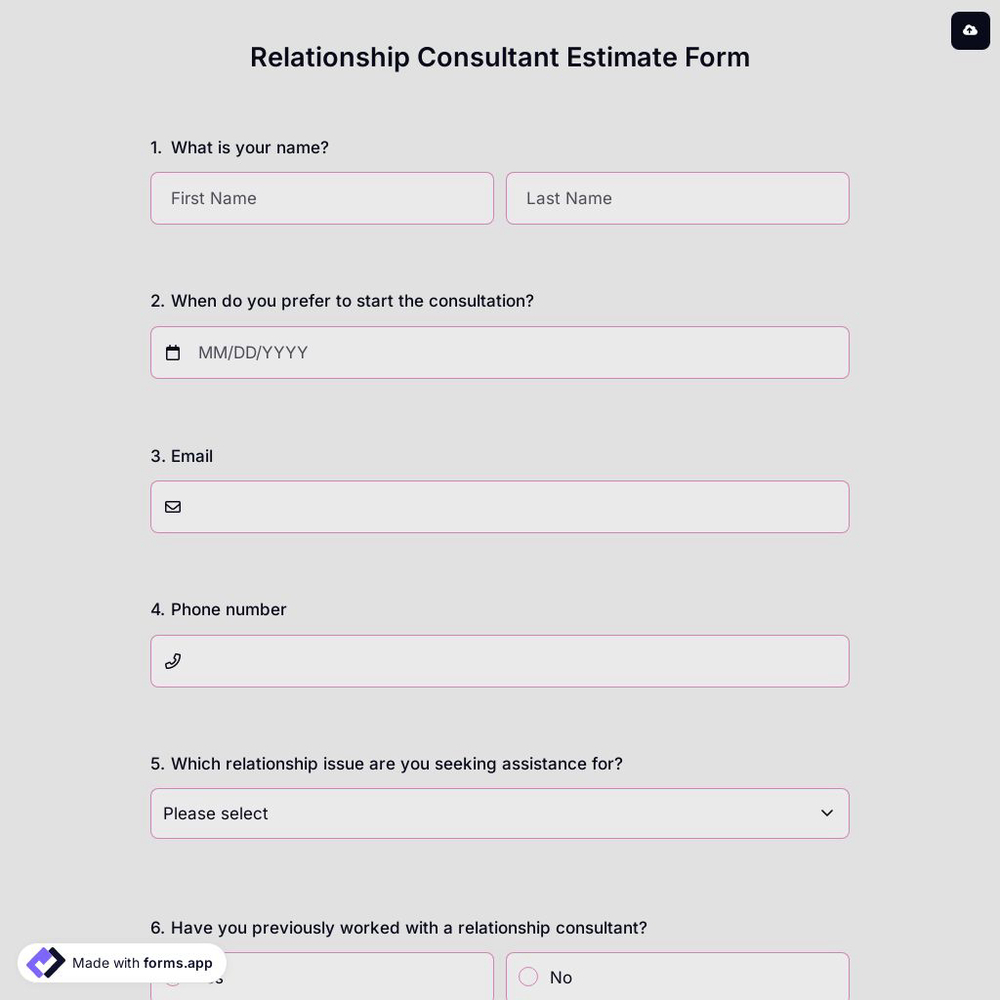Open the consultation issue selection list
Screen dimensions: 1000x1000
point(500,813)
